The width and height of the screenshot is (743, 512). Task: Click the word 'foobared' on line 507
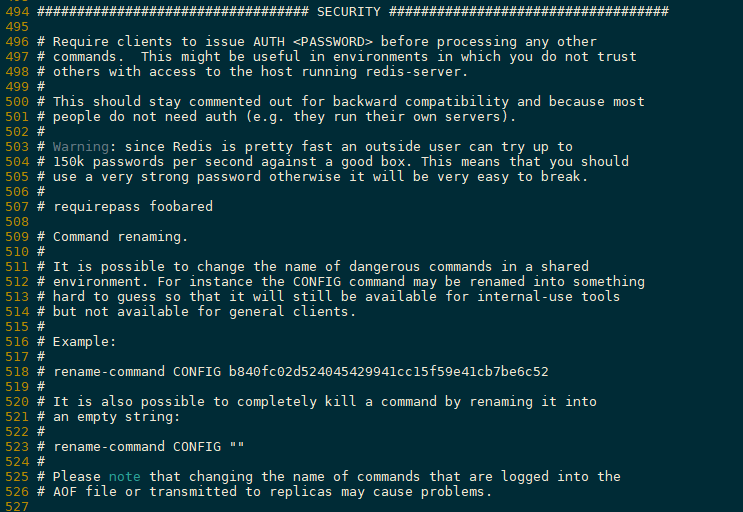(181, 207)
